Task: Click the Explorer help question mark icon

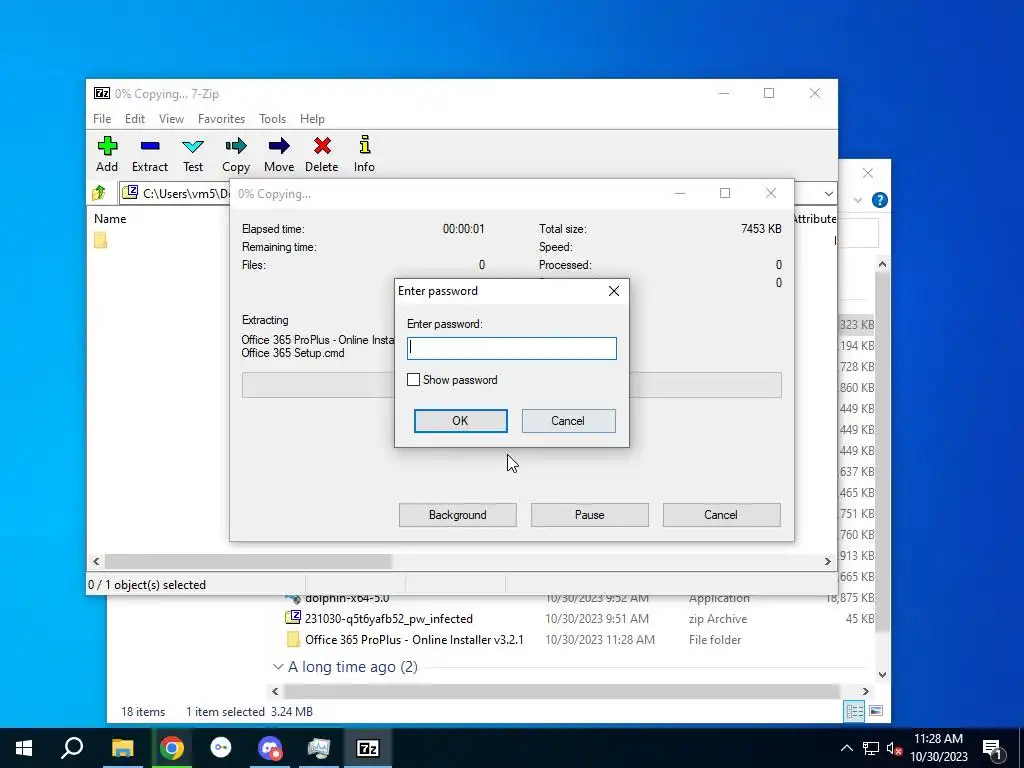Action: [880, 200]
